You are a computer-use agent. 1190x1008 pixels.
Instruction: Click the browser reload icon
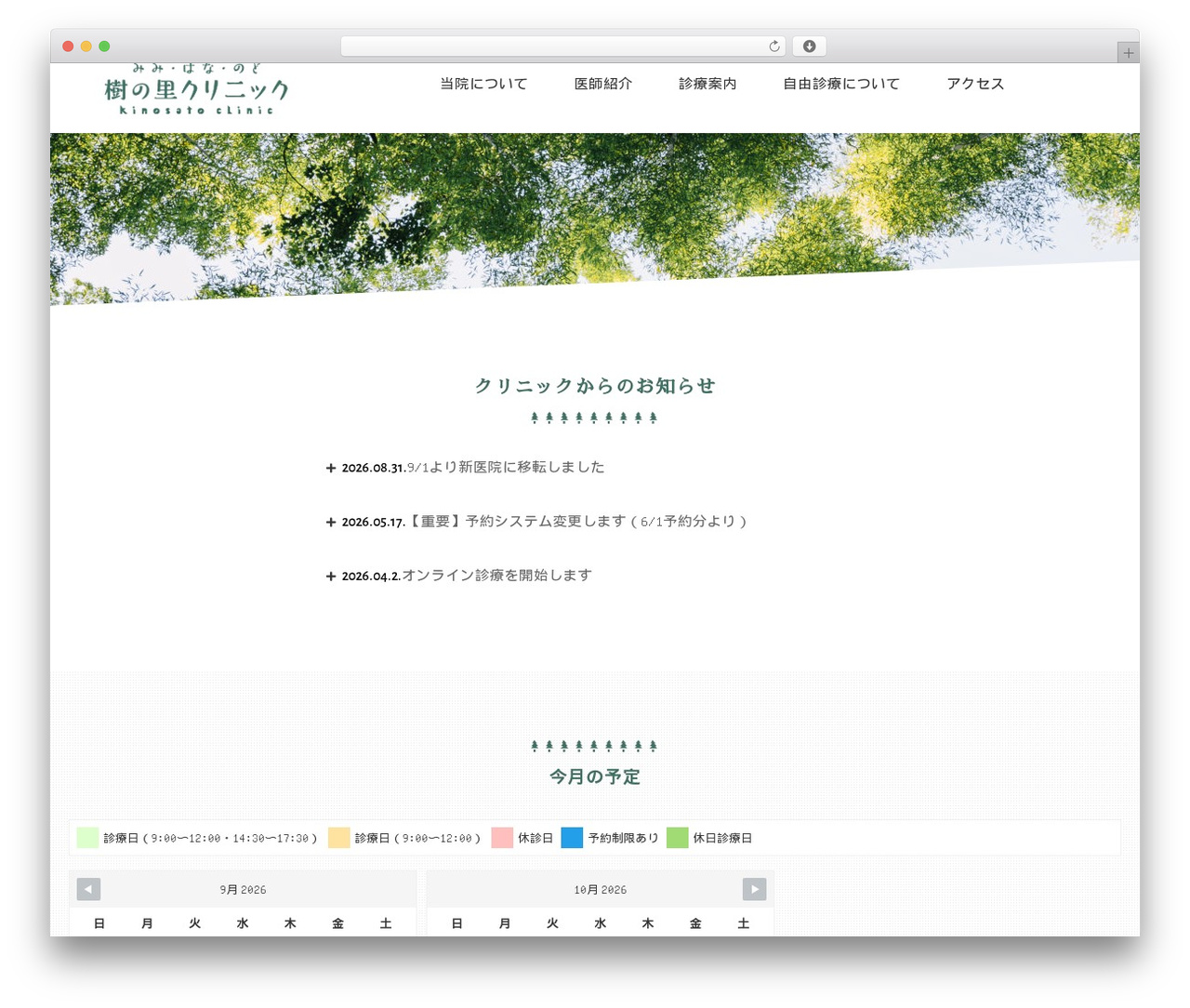tap(773, 46)
